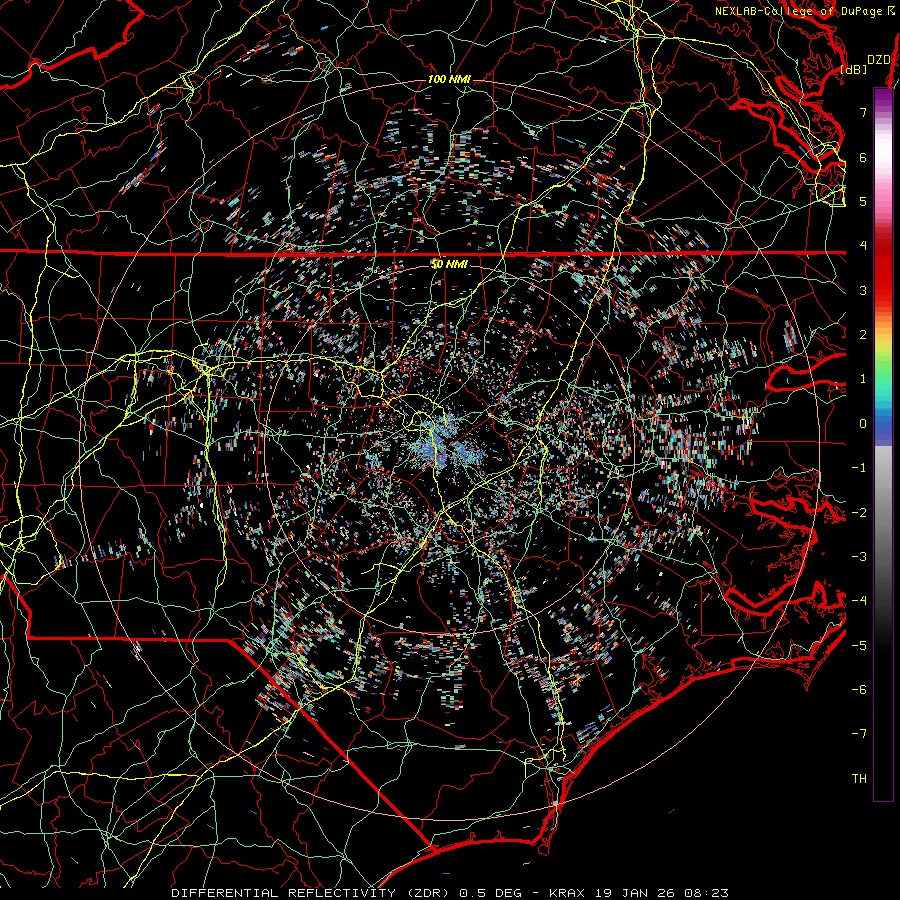The height and width of the screenshot is (900, 900).
Task: Select the 2 dB scale tick label
Action: (863, 335)
